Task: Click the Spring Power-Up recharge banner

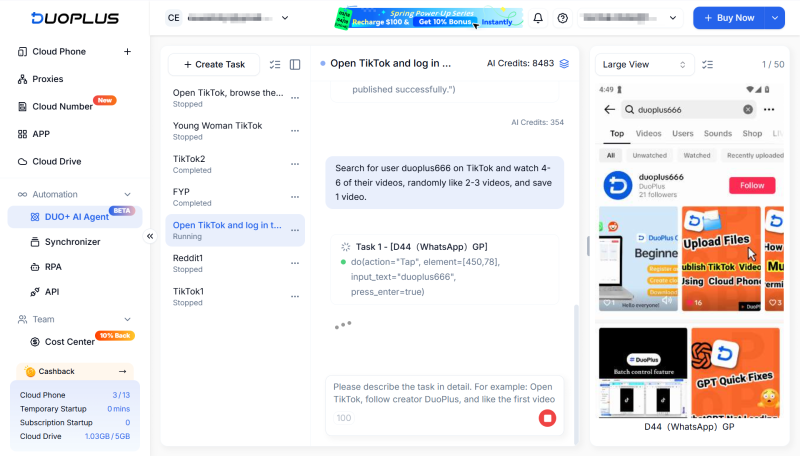Action: coord(429,18)
